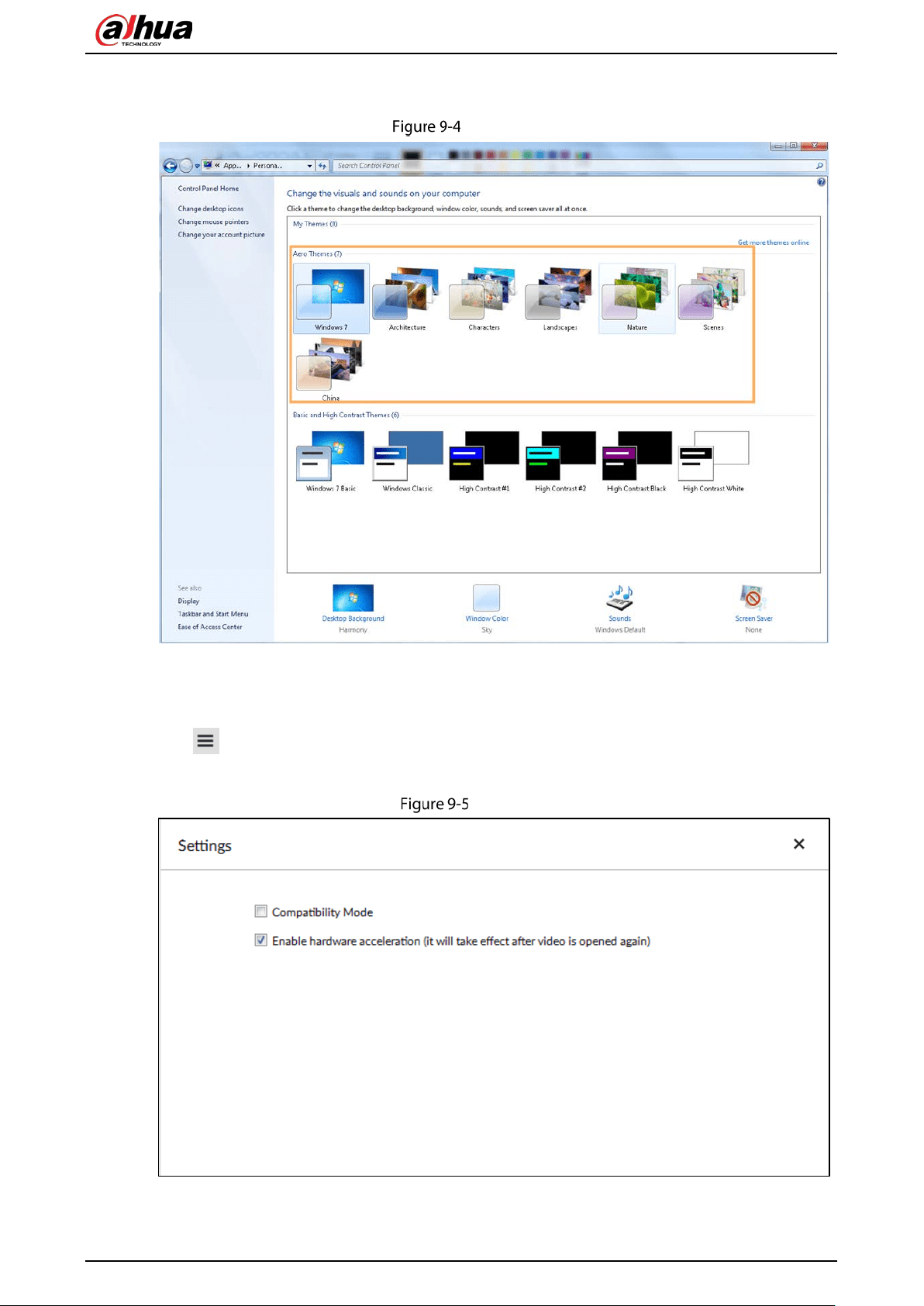Follow Get more themes online link

point(773,243)
